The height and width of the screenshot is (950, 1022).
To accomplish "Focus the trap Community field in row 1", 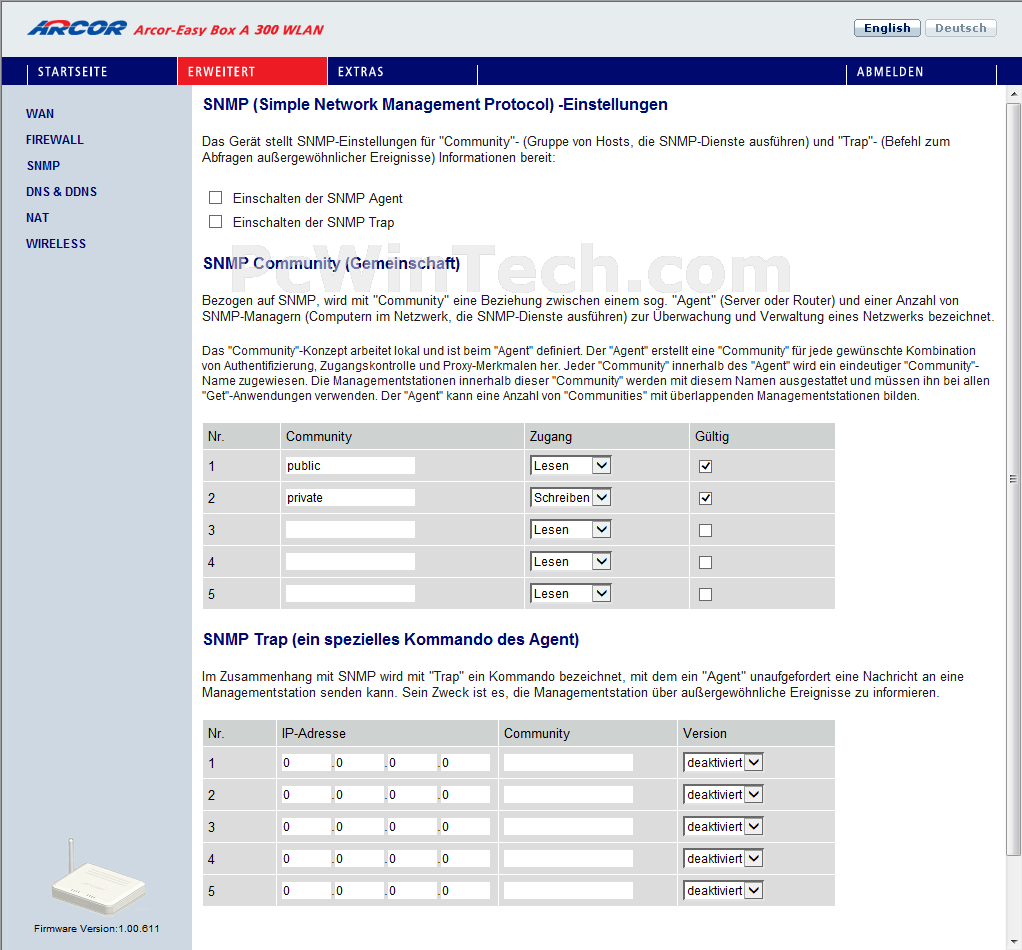I will click(568, 762).
